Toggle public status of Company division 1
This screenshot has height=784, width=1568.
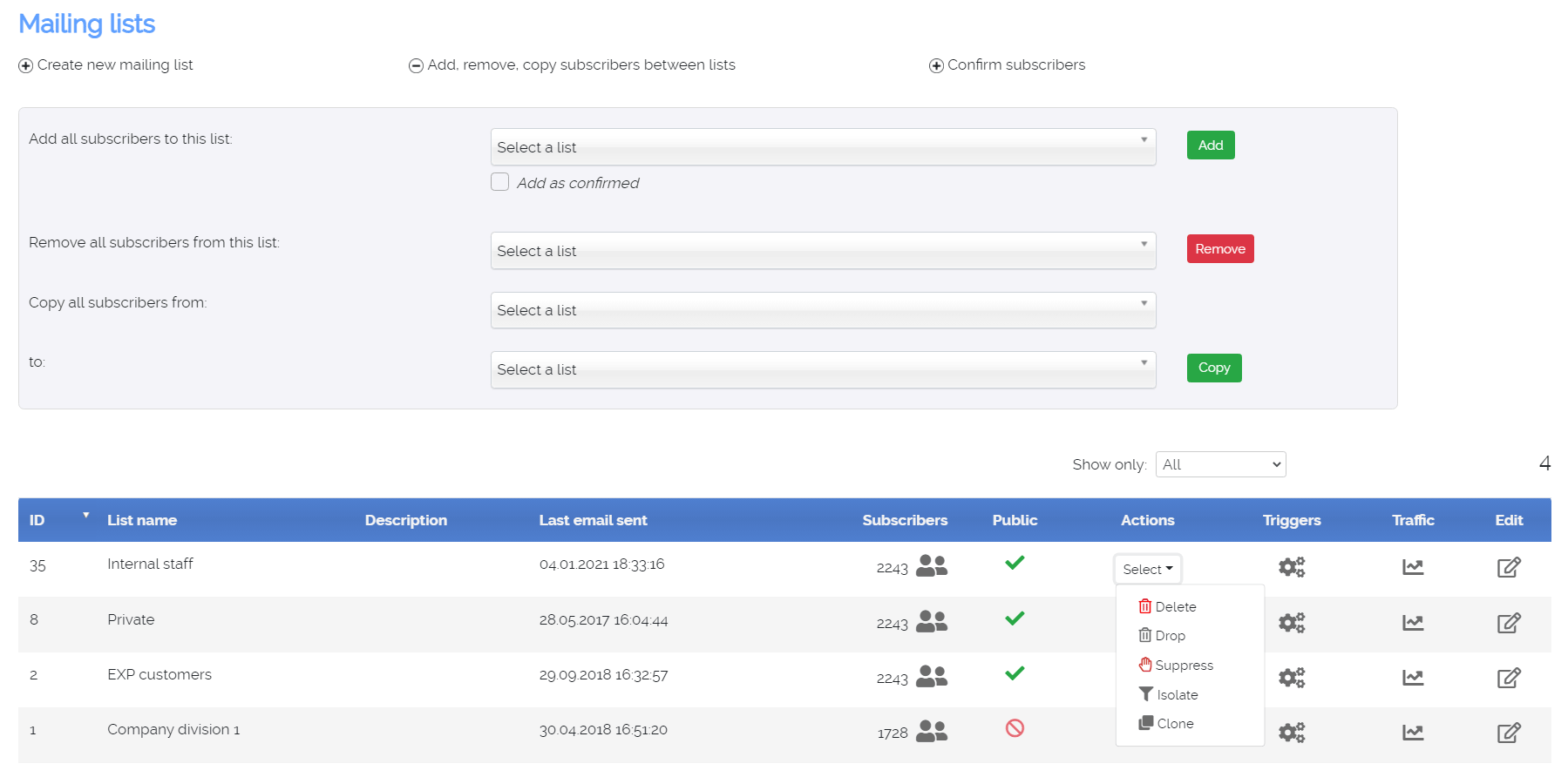tap(1015, 728)
